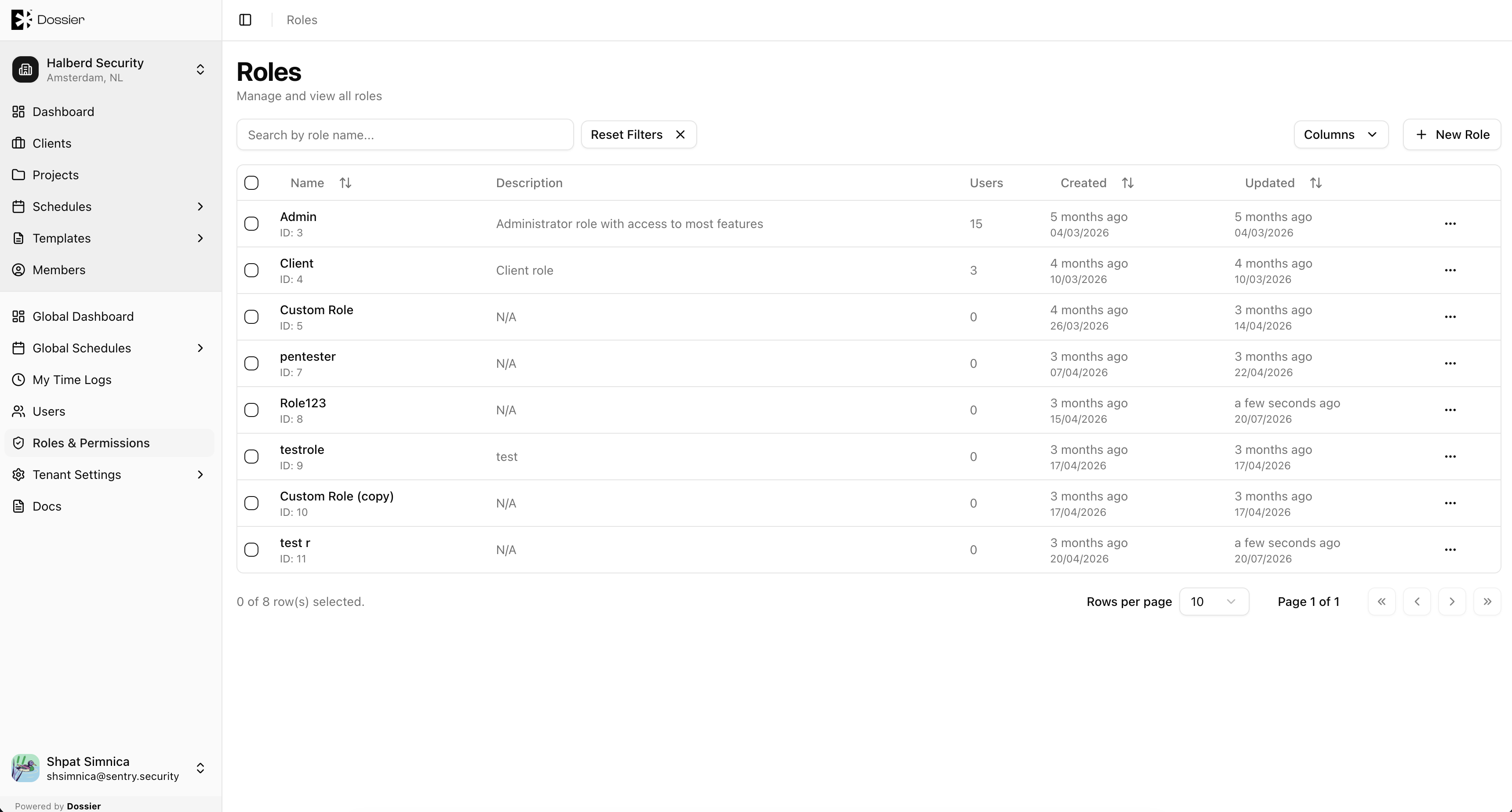Viewport: 1512px width, 812px height.
Task: Open actions for Custom Role (copy)
Action: point(1450,504)
